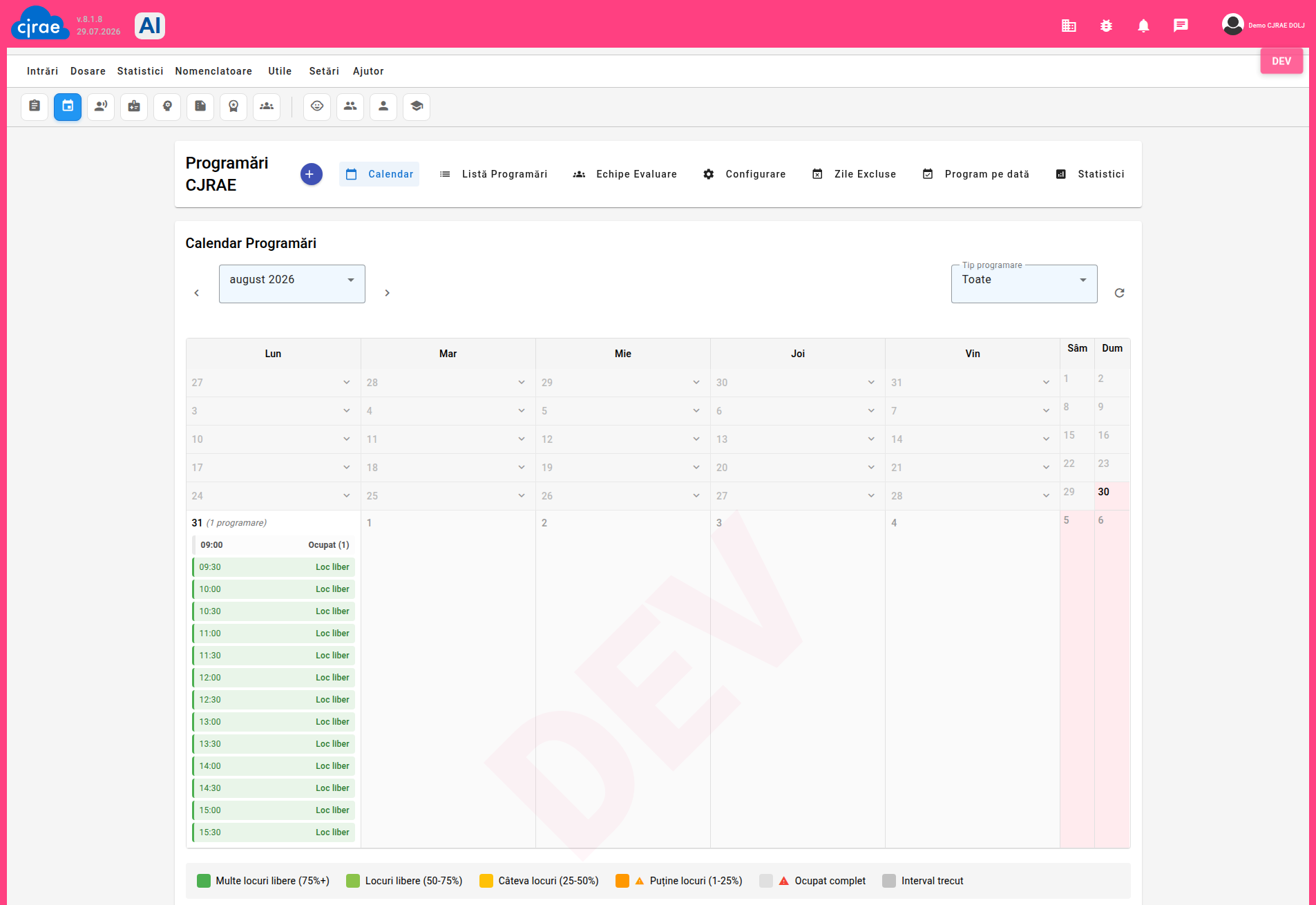This screenshot has width=1316, height=905.
Task: Select the calendar appointments toolbar icon
Action: click(68, 106)
